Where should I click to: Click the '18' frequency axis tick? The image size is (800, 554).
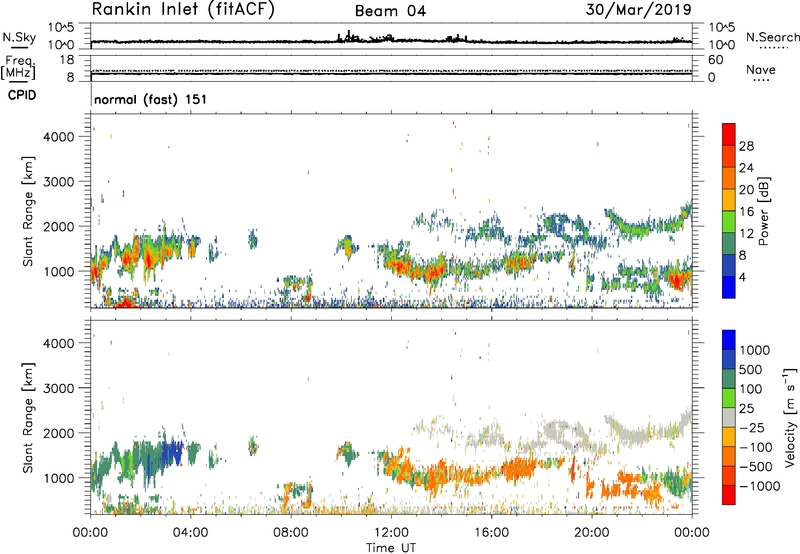66,60
